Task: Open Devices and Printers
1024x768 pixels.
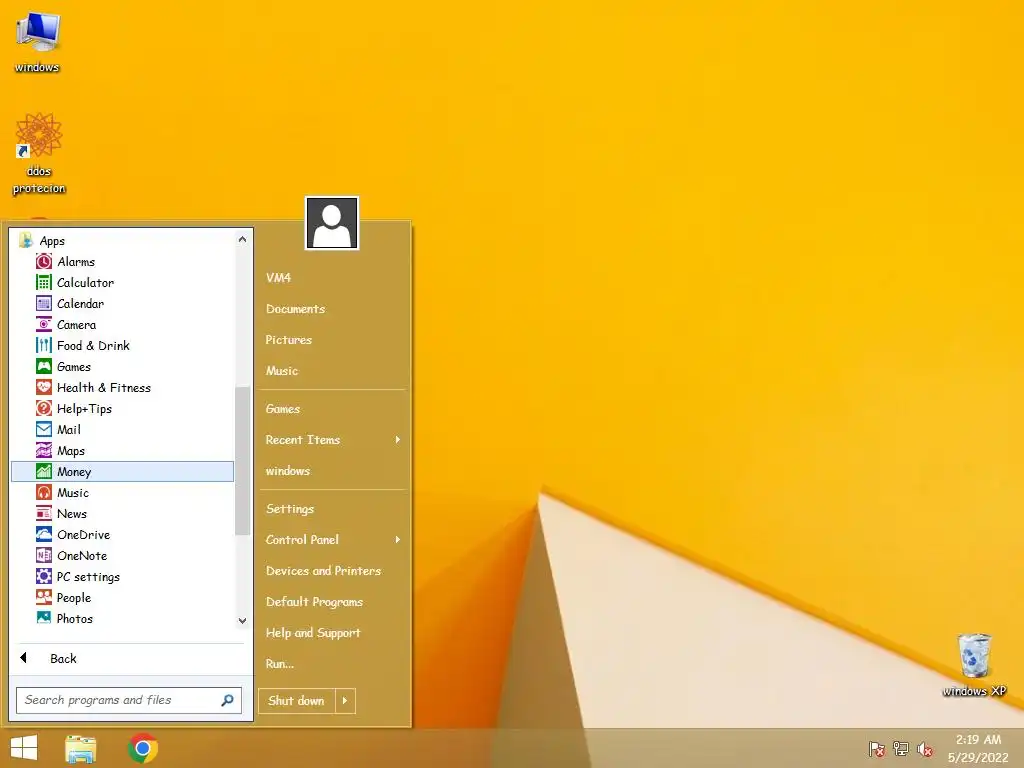Action: [323, 571]
